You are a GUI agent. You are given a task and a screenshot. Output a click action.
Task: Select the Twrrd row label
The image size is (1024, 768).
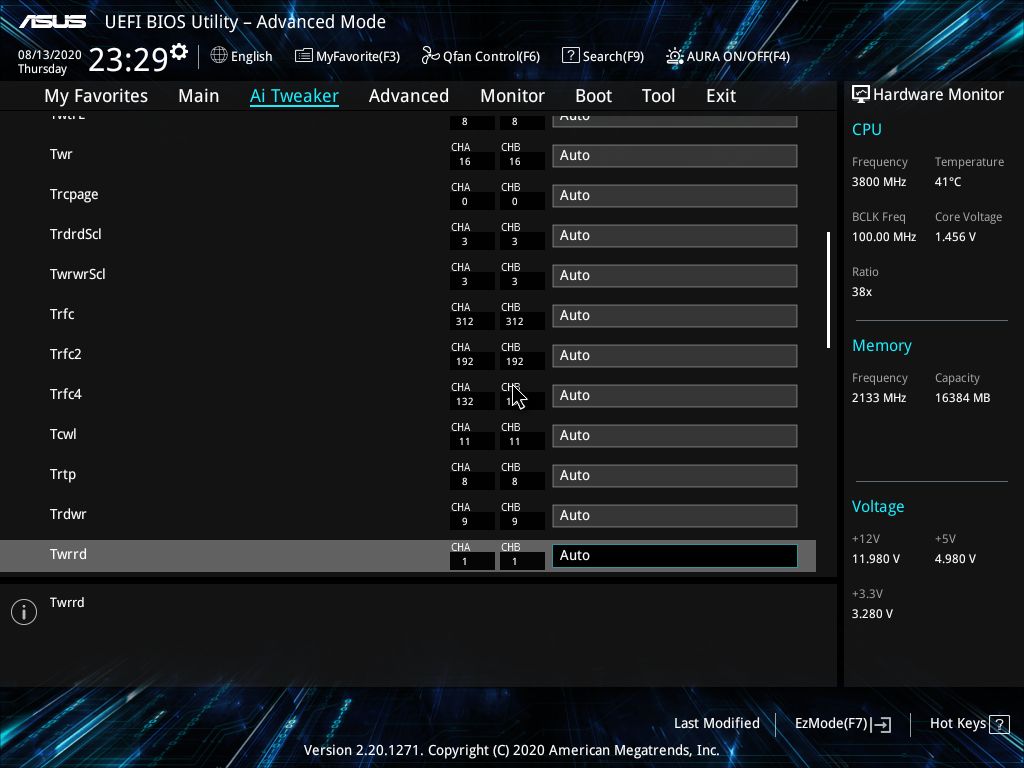(68, 554)
